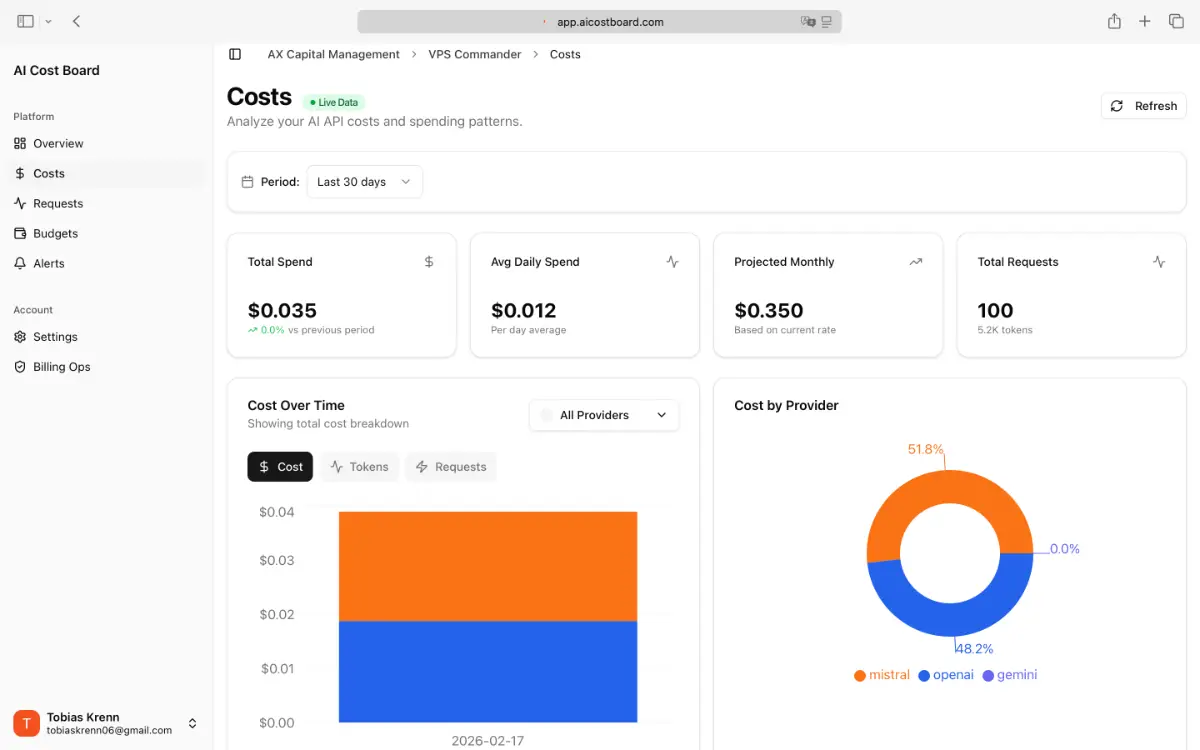1200x750 pixels.
Task: Open the Safari share icon
Action: pos(1114,21)
